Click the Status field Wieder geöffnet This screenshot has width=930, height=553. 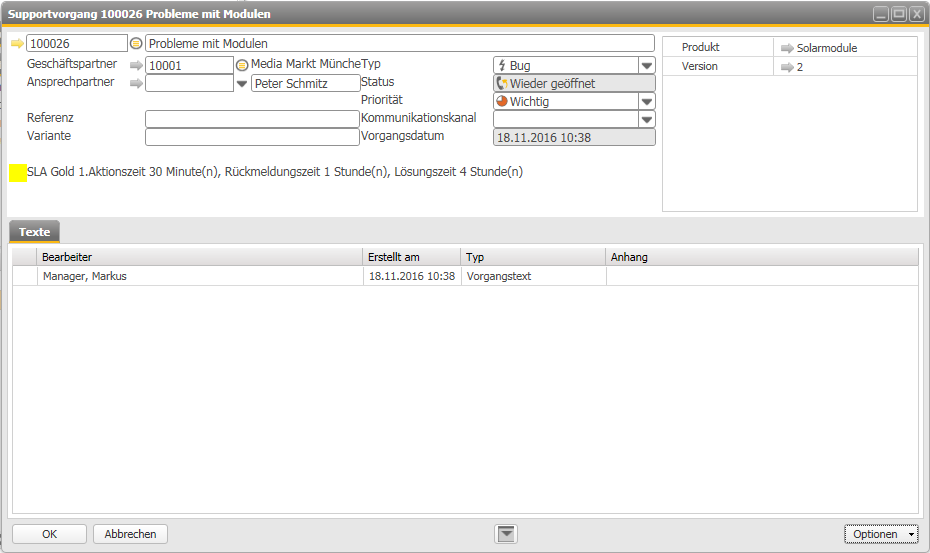[x=574, y=83]
